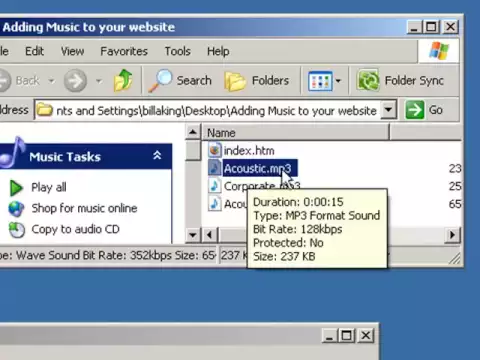Viewport: 480px width, 360px height.
Task: Open the Back history dropdown arrow
Action: [x=51, y=81]
